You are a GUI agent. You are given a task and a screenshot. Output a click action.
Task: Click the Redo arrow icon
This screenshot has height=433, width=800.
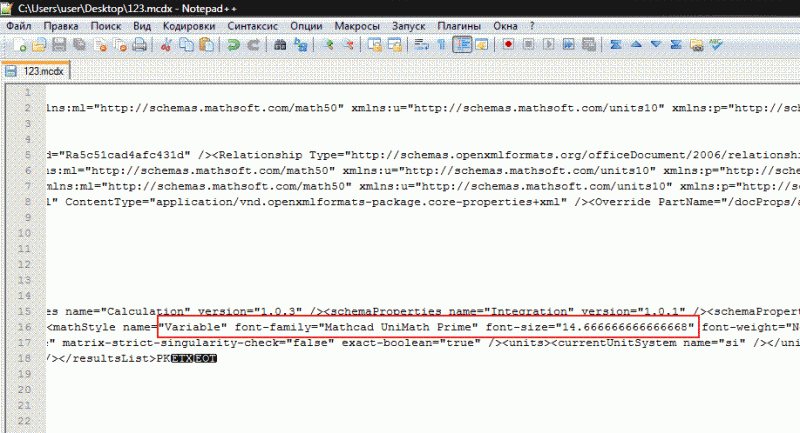pos(253,45)
